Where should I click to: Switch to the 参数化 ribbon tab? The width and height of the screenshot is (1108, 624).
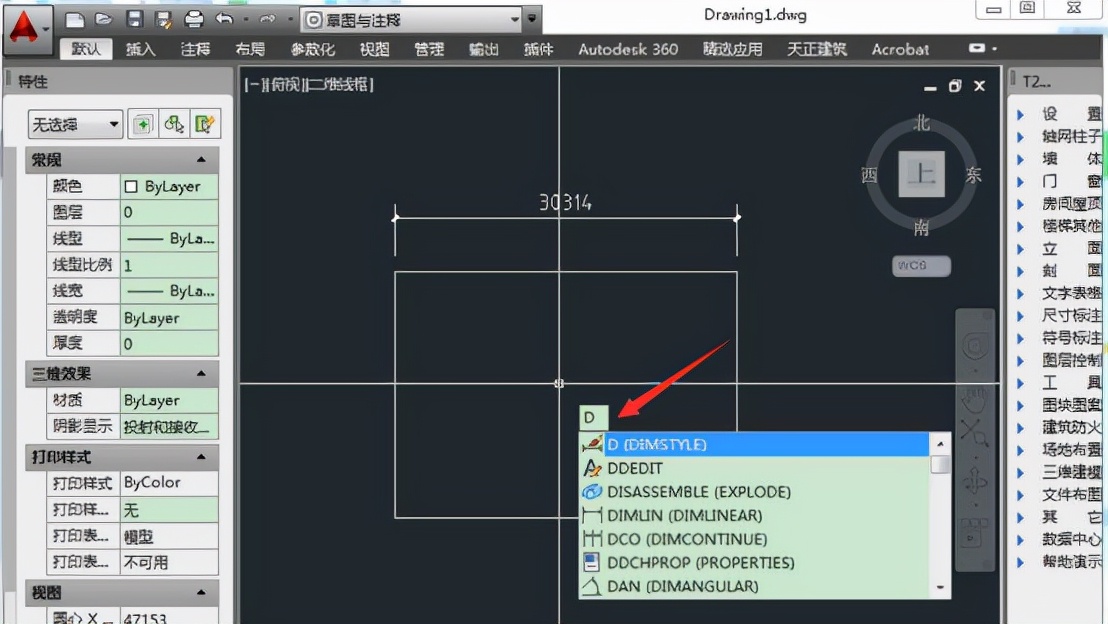(x=312, y=49)
